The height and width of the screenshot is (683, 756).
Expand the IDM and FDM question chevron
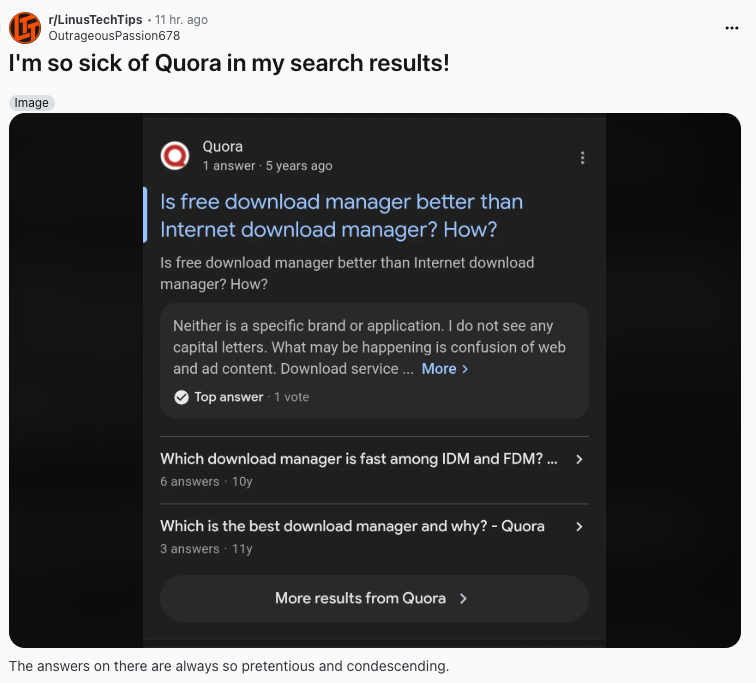coord(579,460)
